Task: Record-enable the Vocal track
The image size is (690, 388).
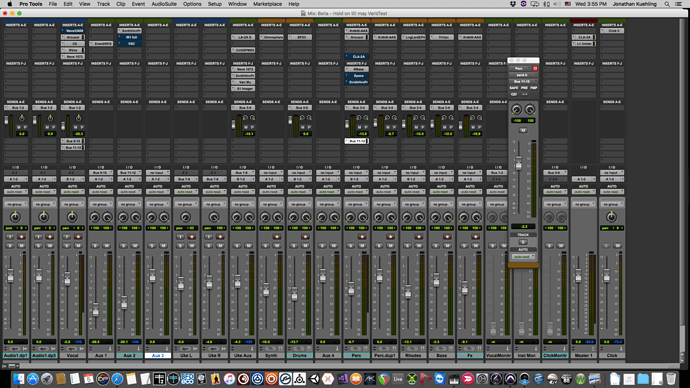Action: pos(78,237)
